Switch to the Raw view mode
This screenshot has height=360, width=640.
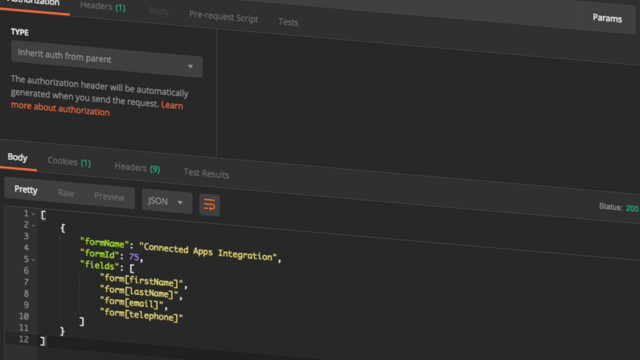(x=66, y=193)
